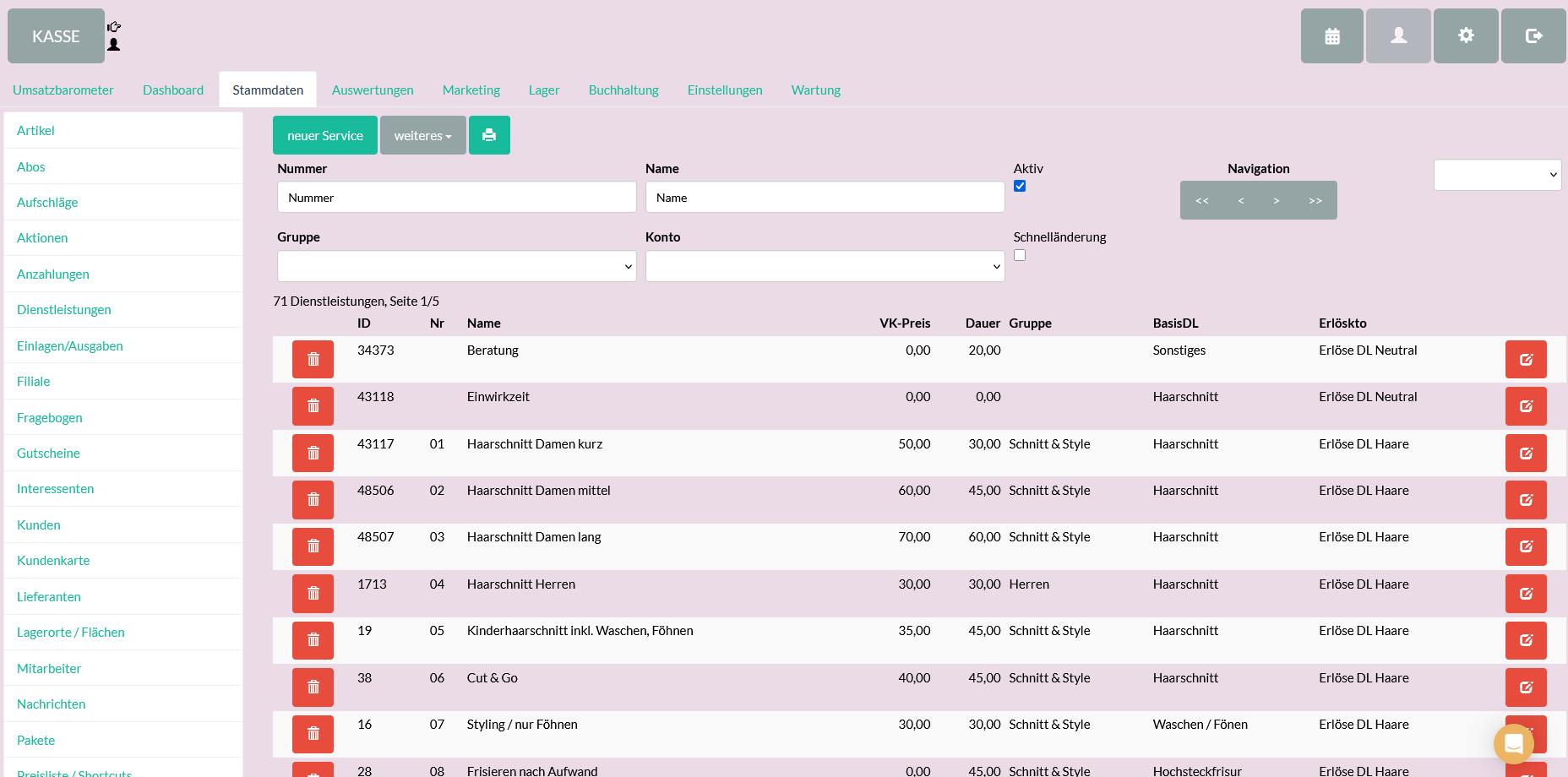1568x777 pixels.
Task: Click the logout icon button
Action: (1533, 36)
